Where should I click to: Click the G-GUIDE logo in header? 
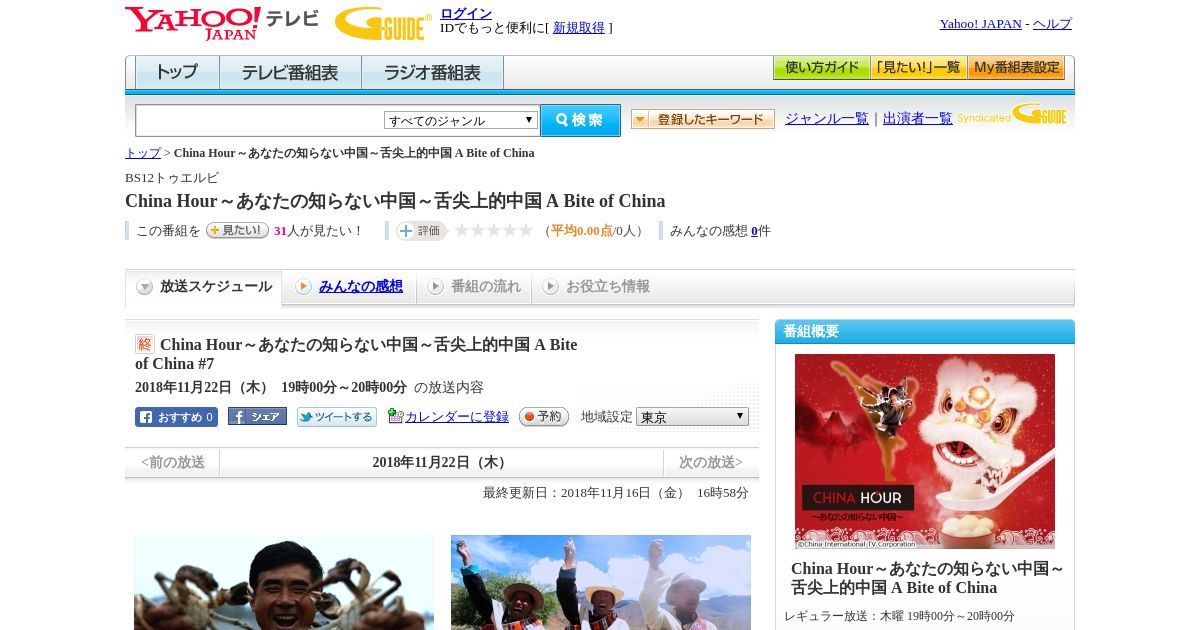click(x=383, y=24)
